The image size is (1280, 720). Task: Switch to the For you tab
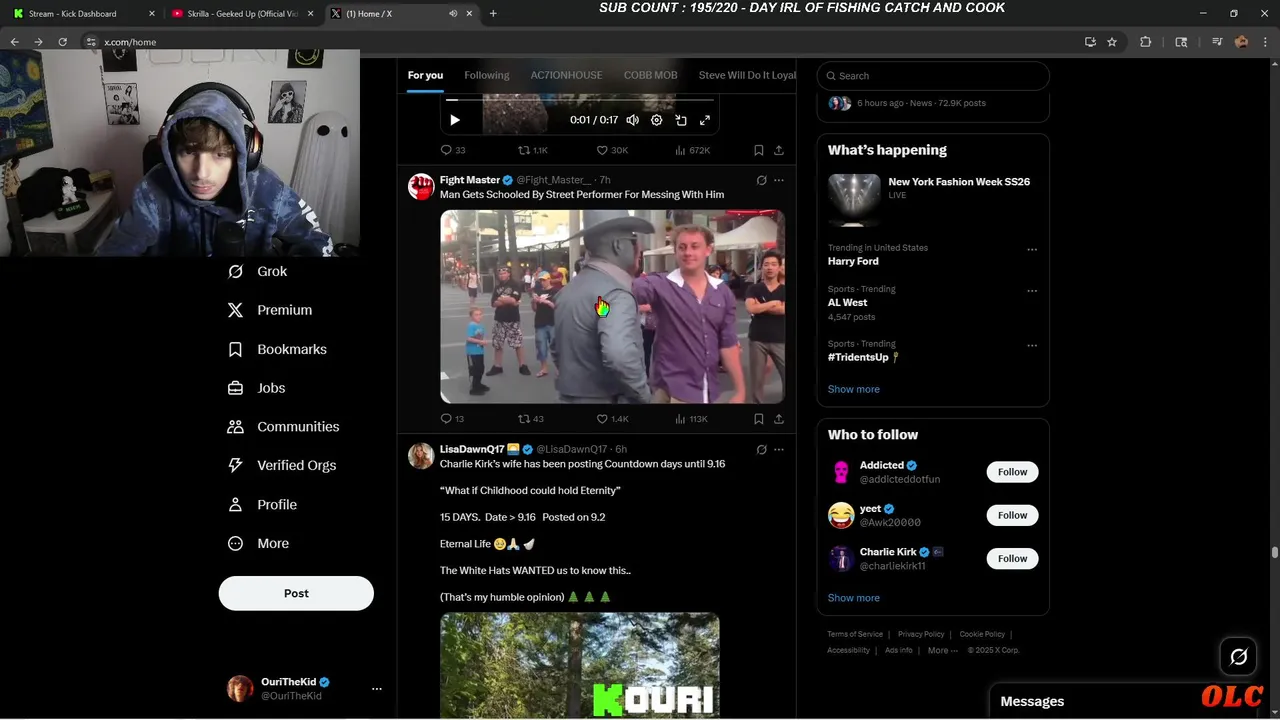(425, 75)
